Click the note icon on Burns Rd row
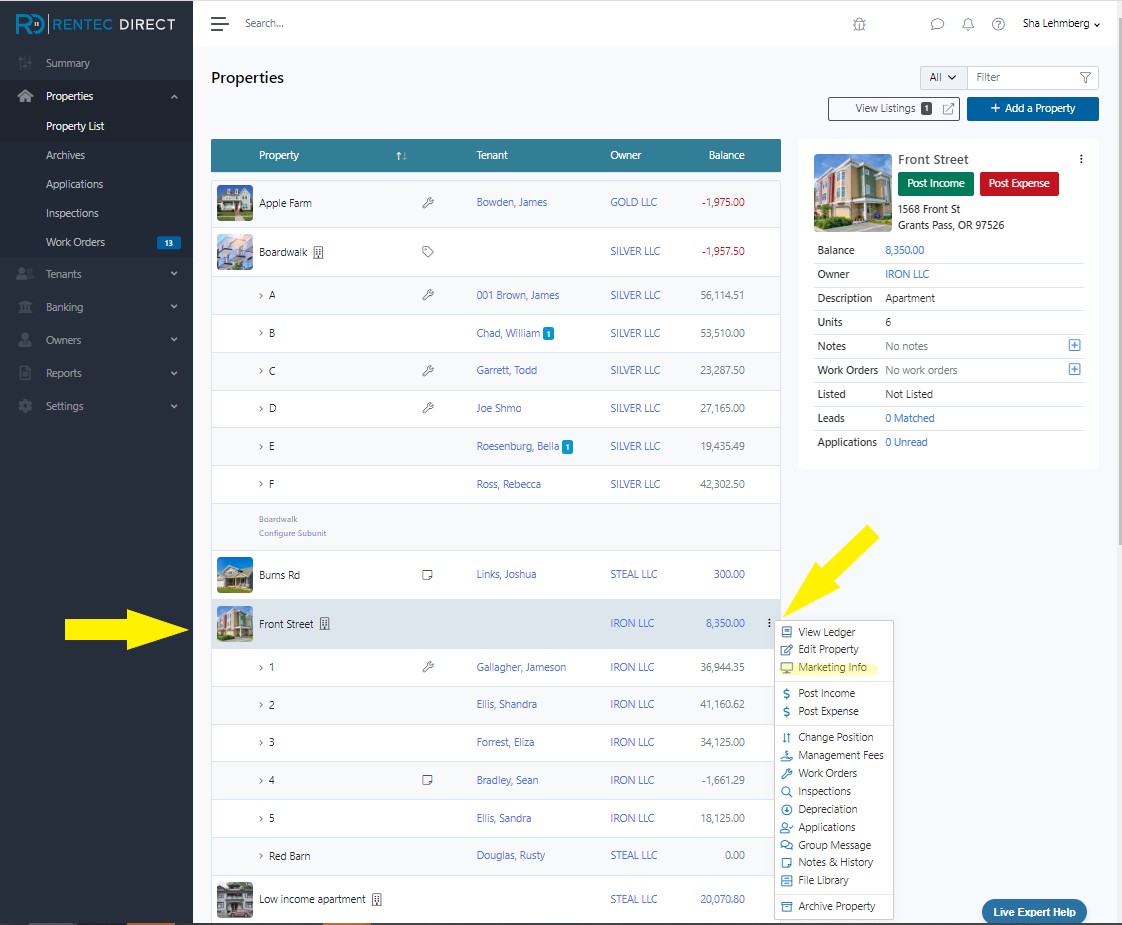 [x=427, y=574]
